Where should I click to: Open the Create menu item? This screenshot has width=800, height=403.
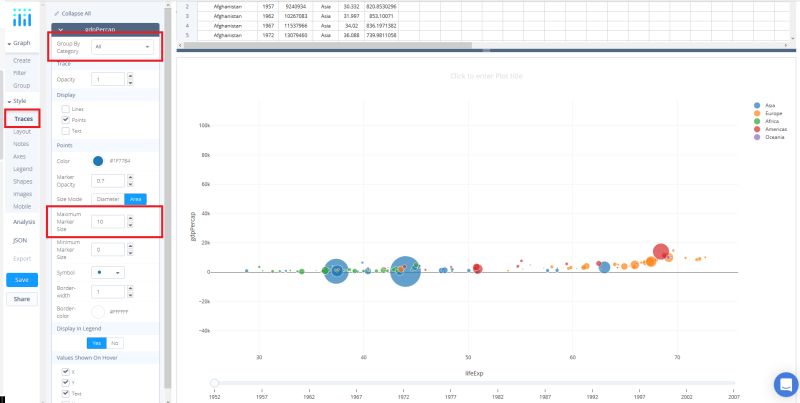tap(22, 60)
